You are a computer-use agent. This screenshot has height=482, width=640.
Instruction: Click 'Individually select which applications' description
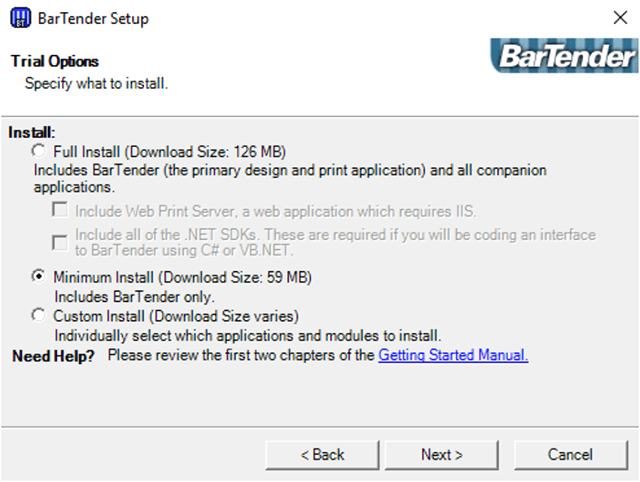[x=247, y=335]
